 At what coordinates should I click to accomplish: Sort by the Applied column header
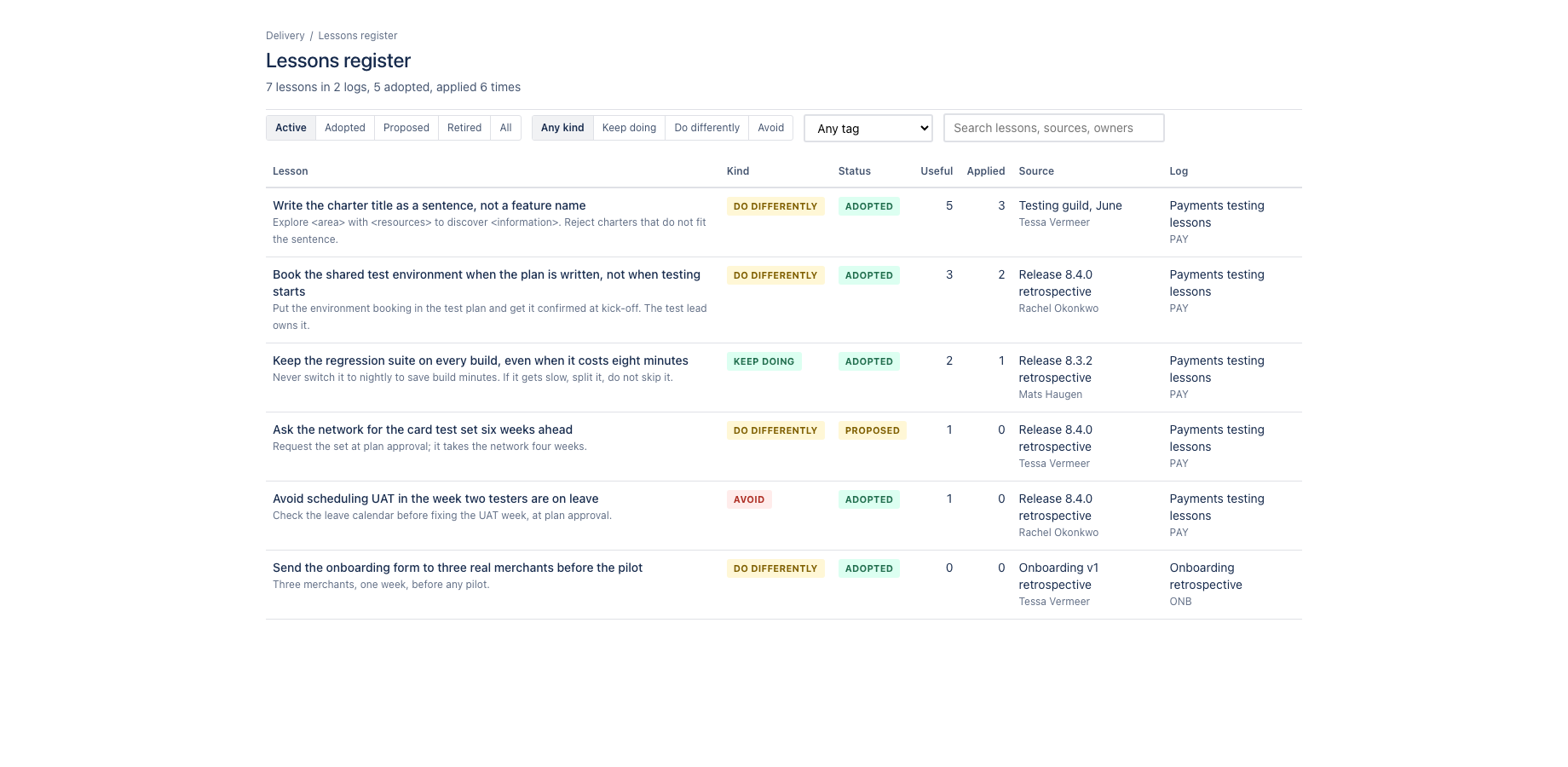pyautogui.click(x=986, y=171)
